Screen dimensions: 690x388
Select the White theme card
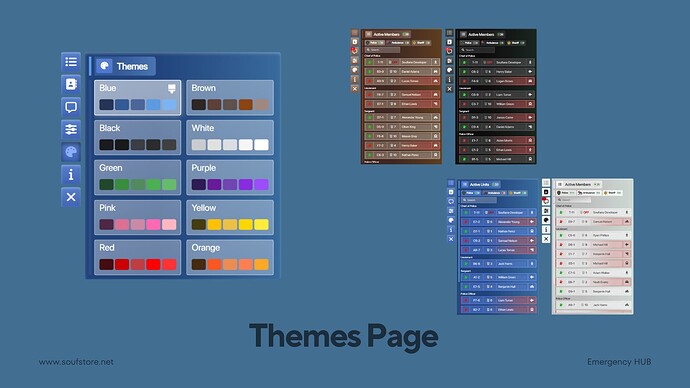230,138
